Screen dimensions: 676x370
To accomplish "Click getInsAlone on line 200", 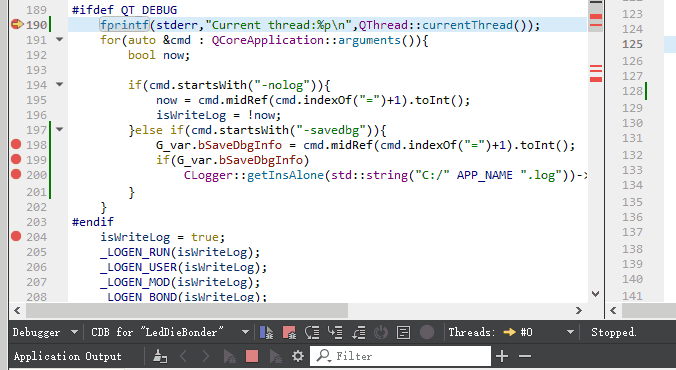I will (x=285, y=175).
